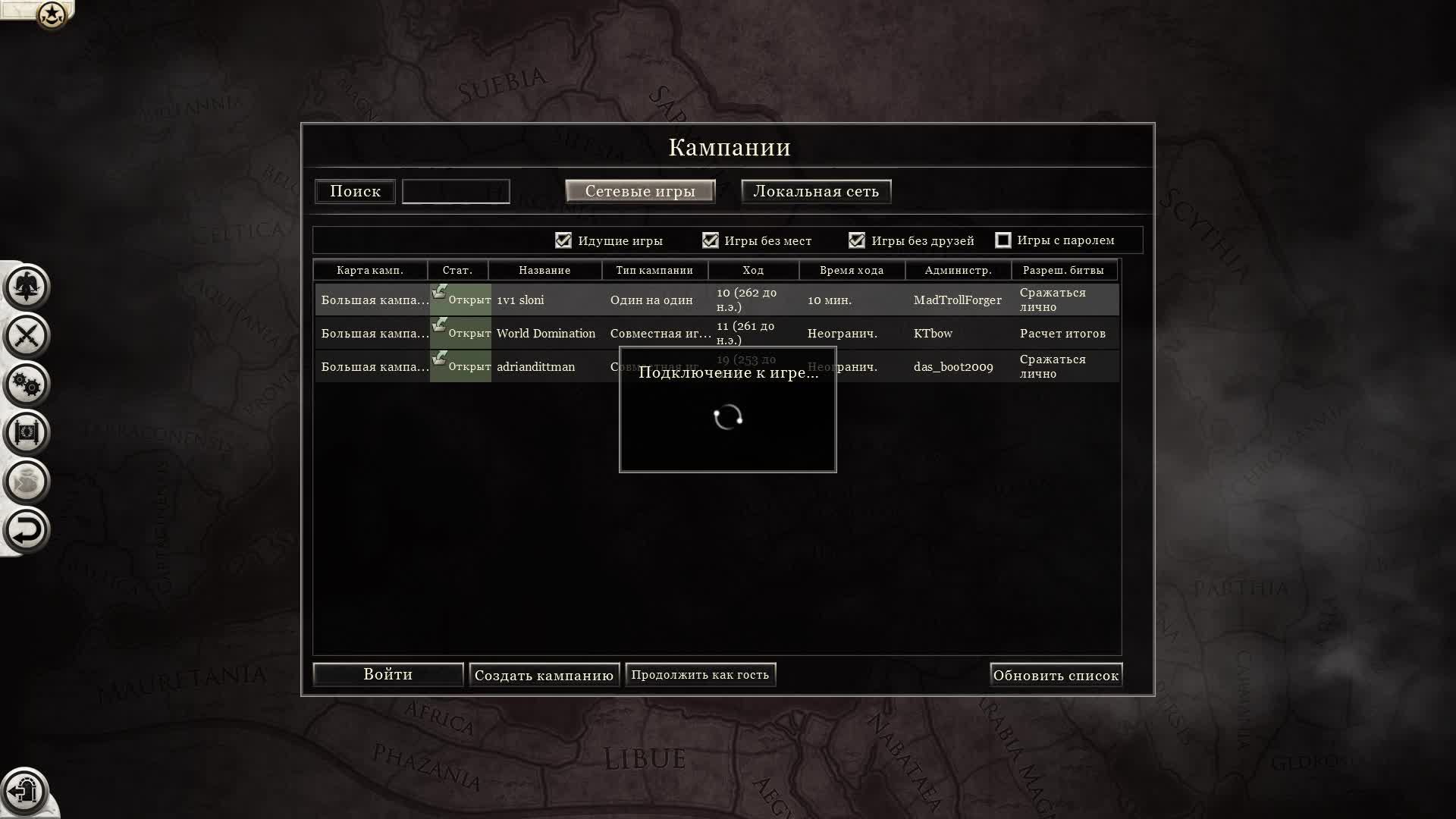Click the Поиск search button

pos(355,191)
